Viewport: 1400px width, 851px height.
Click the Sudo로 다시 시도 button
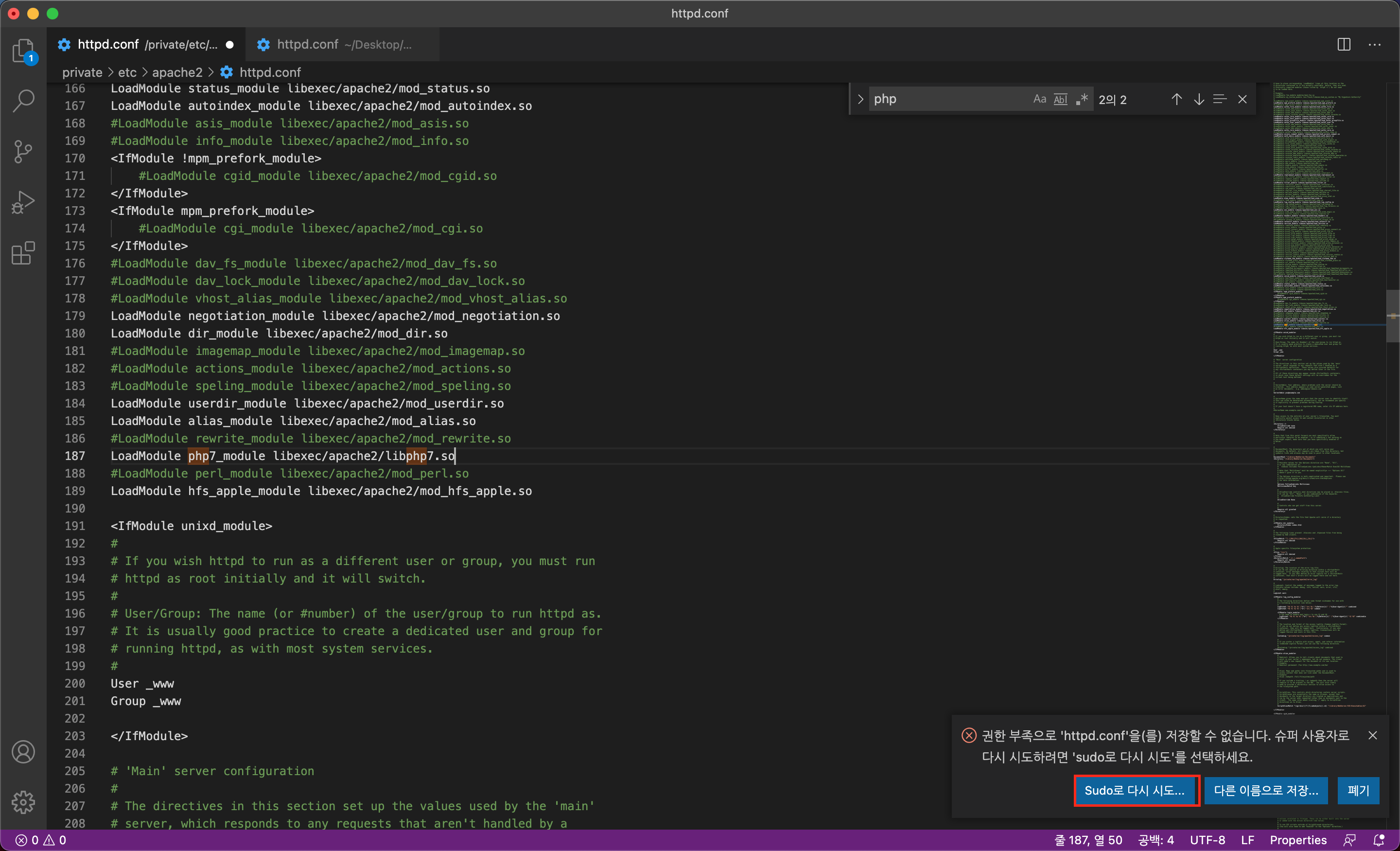pyautogui.click(x=1135, y=790)
